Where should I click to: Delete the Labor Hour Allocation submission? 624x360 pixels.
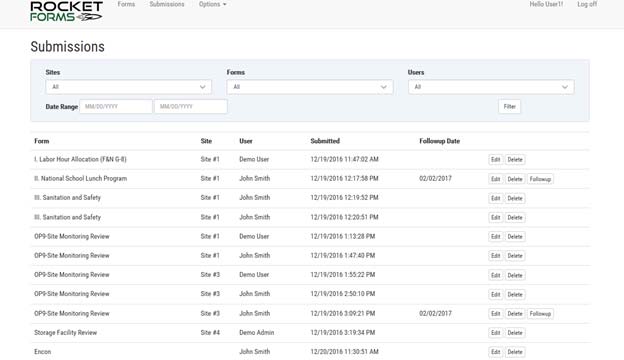point(515,160)
